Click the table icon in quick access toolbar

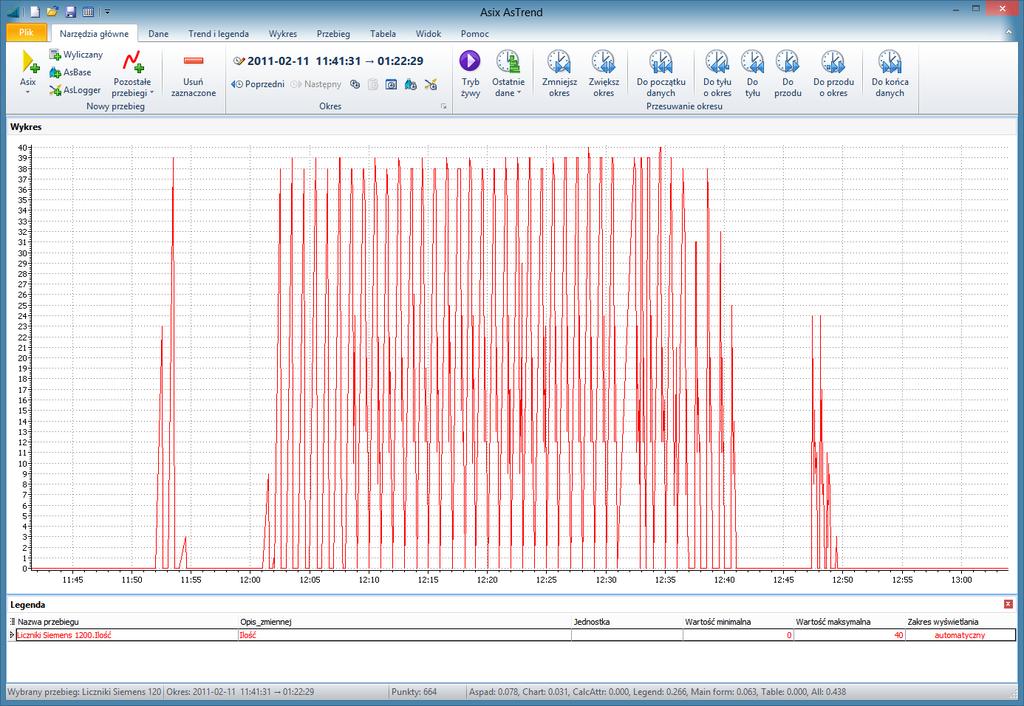(x=88, y=12)
